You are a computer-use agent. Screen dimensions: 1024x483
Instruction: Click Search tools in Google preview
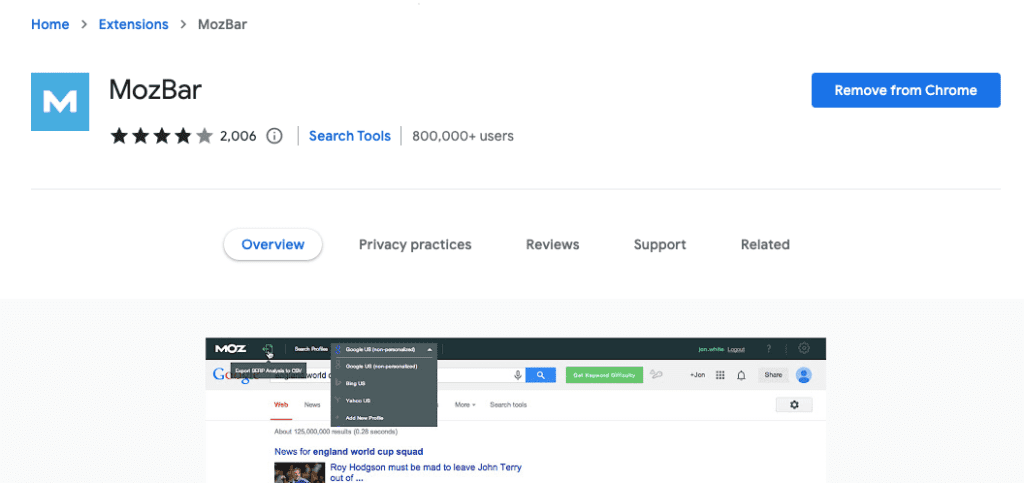[508, 405]
